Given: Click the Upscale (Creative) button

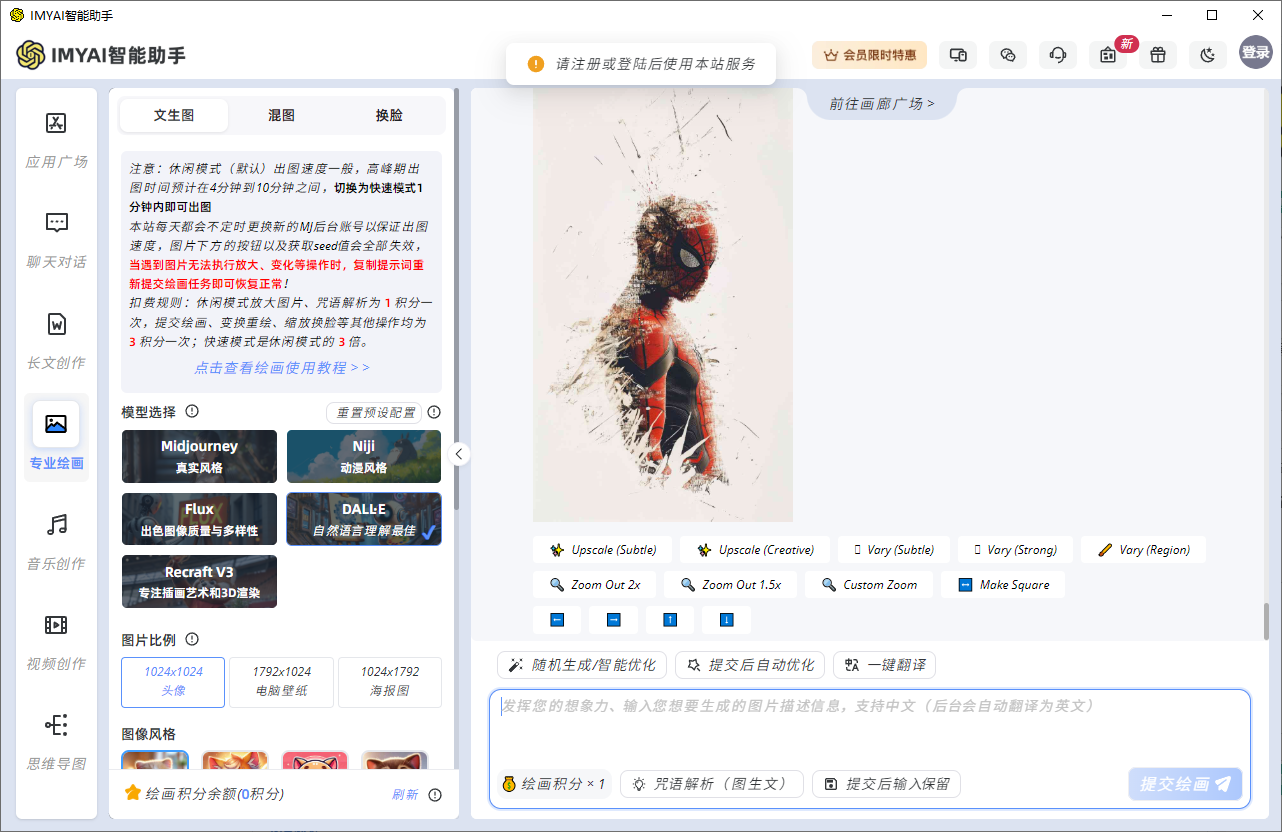Looking at the screenshot, I should [x=754, y=550].
